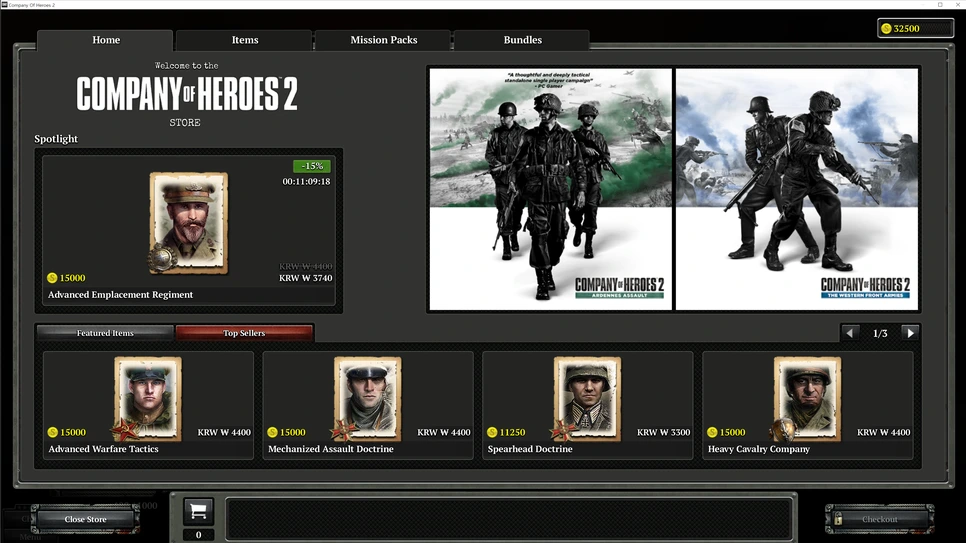The height and width of the screenshot is (543, 966).
Task: Click the empty cart contents bar
Action: 508,519
